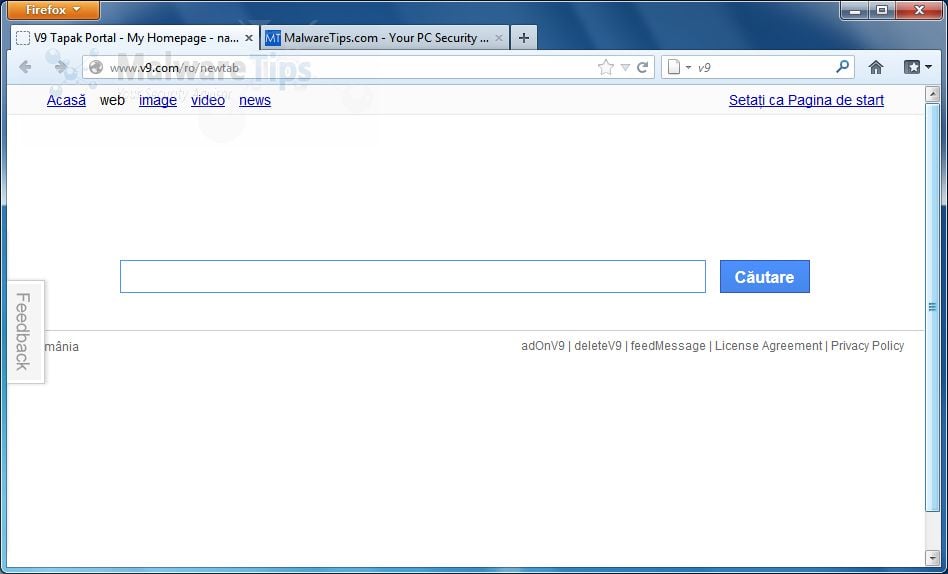Open the Firefox application menu button
948x574 pixels.
53,10
